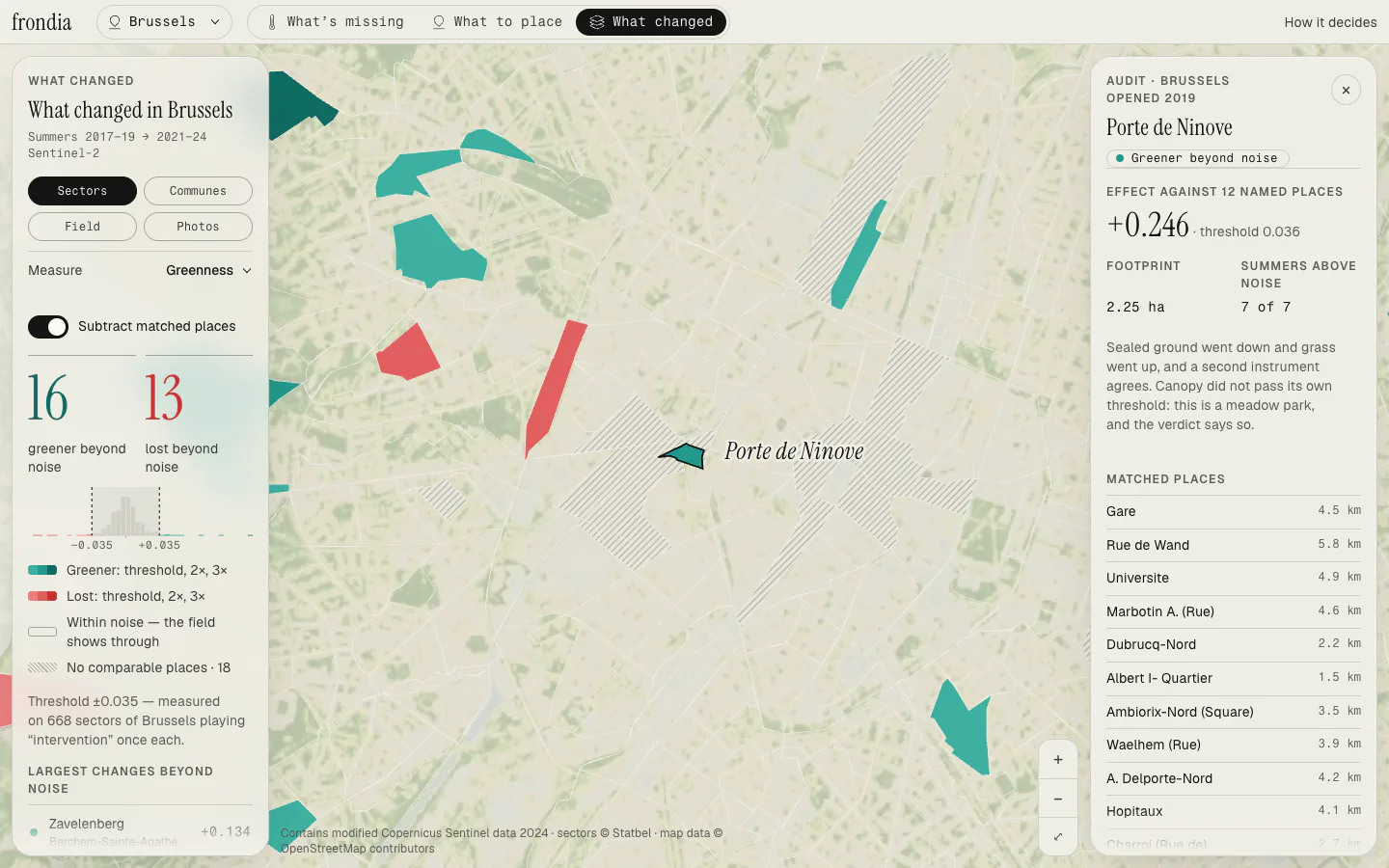
Task: Select the Communes view option
Action: [x=198, y=191]
